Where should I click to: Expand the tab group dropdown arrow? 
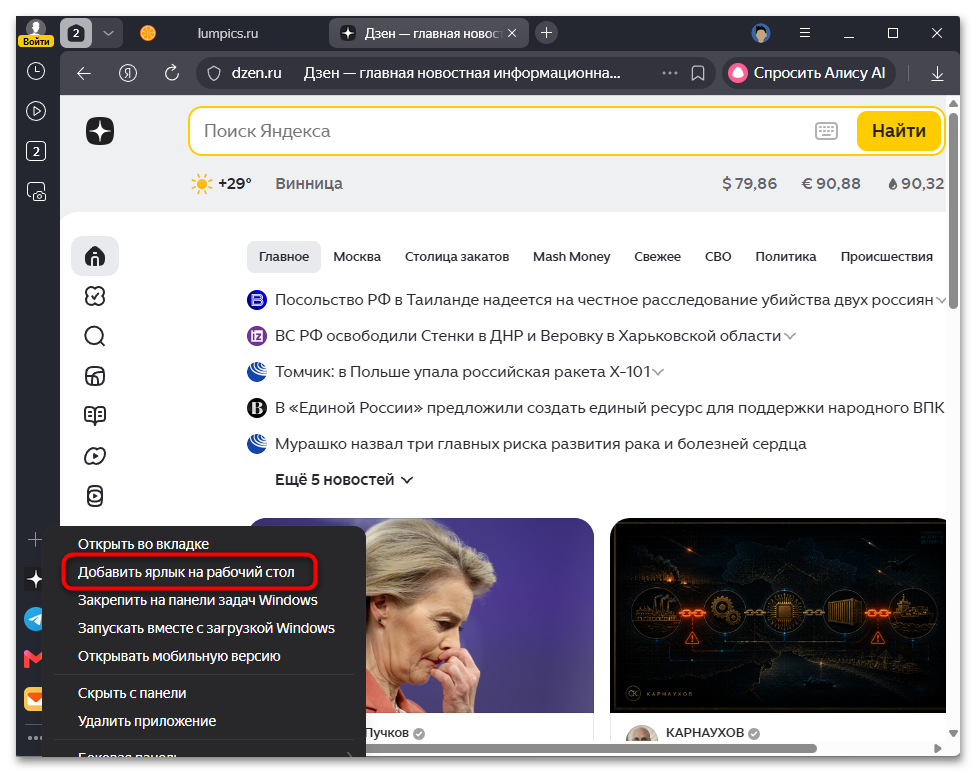coord(108,33)
